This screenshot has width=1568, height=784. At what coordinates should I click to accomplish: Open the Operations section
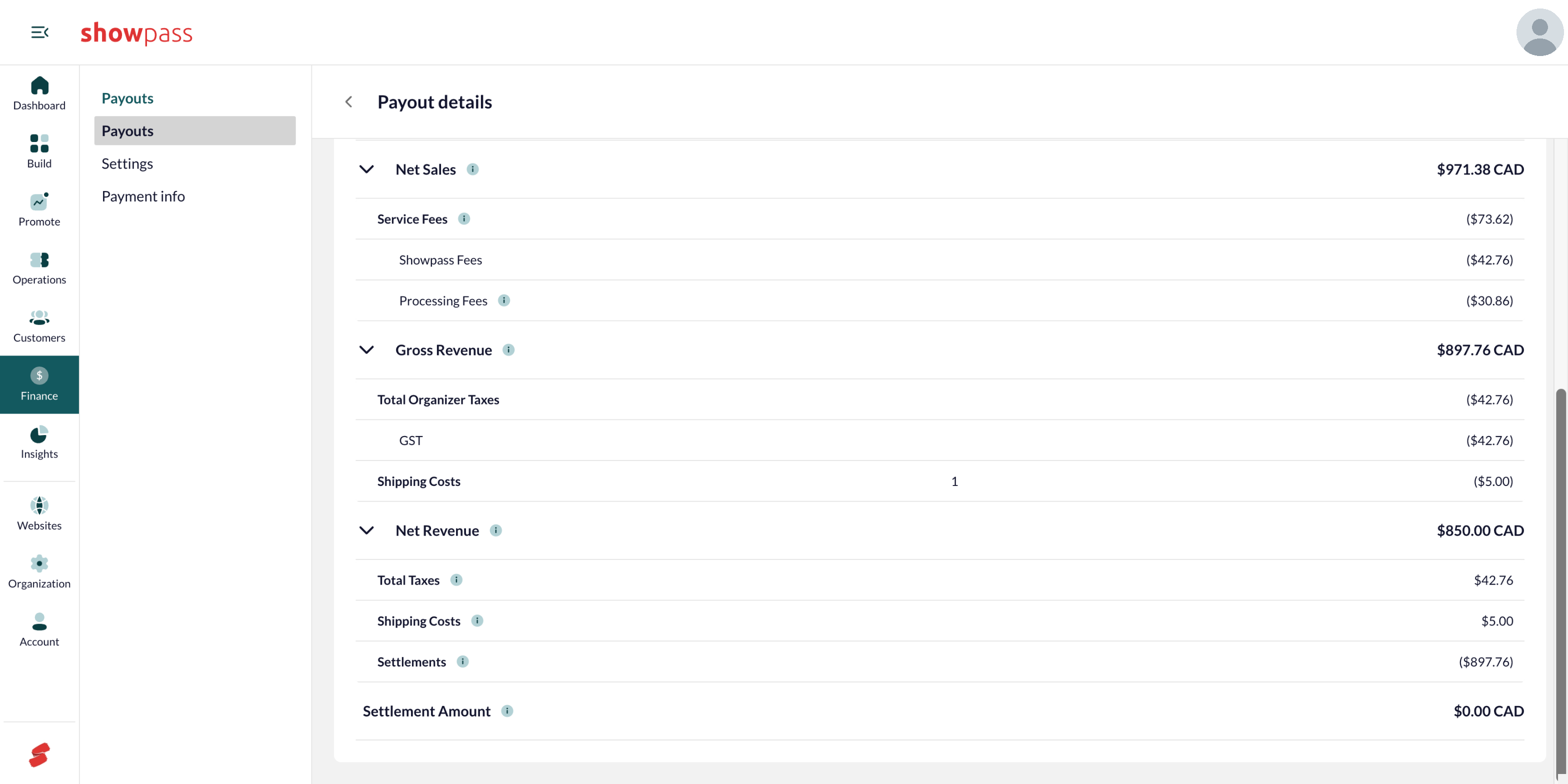pos(39,268)
